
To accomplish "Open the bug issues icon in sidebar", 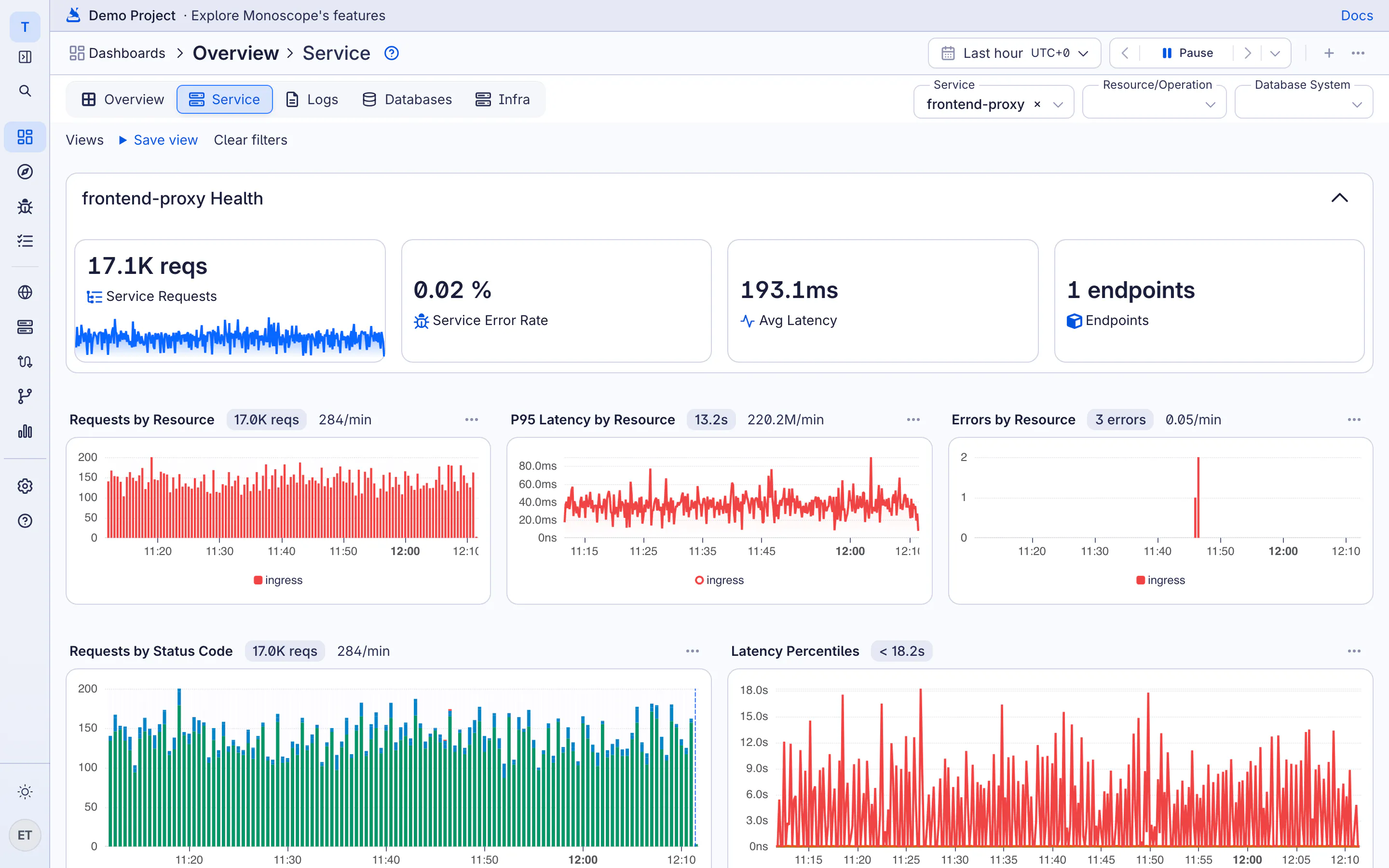I will click(x=25, y=206).
